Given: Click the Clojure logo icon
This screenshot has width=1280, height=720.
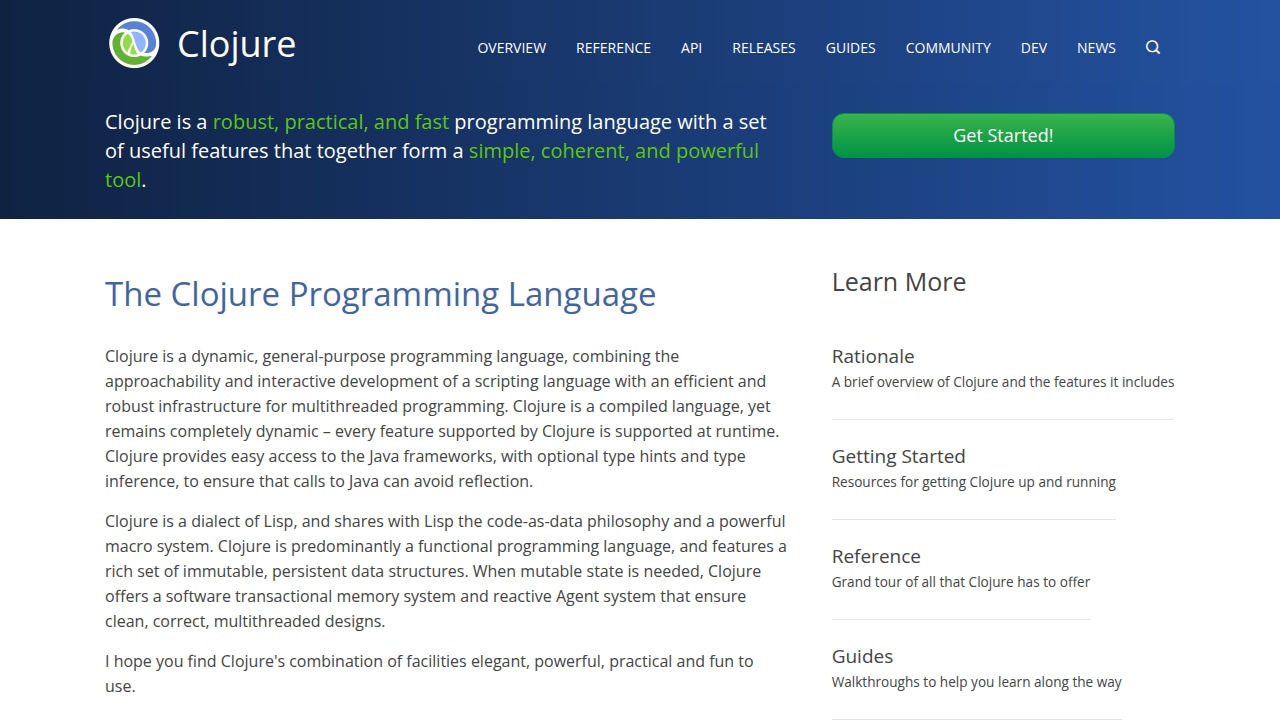Looking at the screenshot, I should click(134, 43).
